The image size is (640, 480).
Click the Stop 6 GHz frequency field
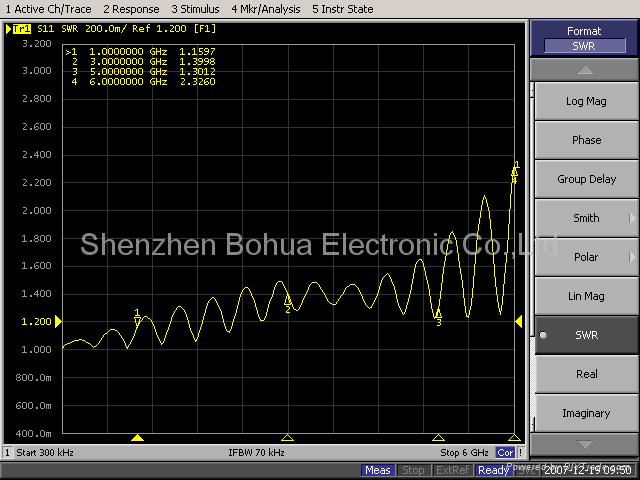pos(464,453)
